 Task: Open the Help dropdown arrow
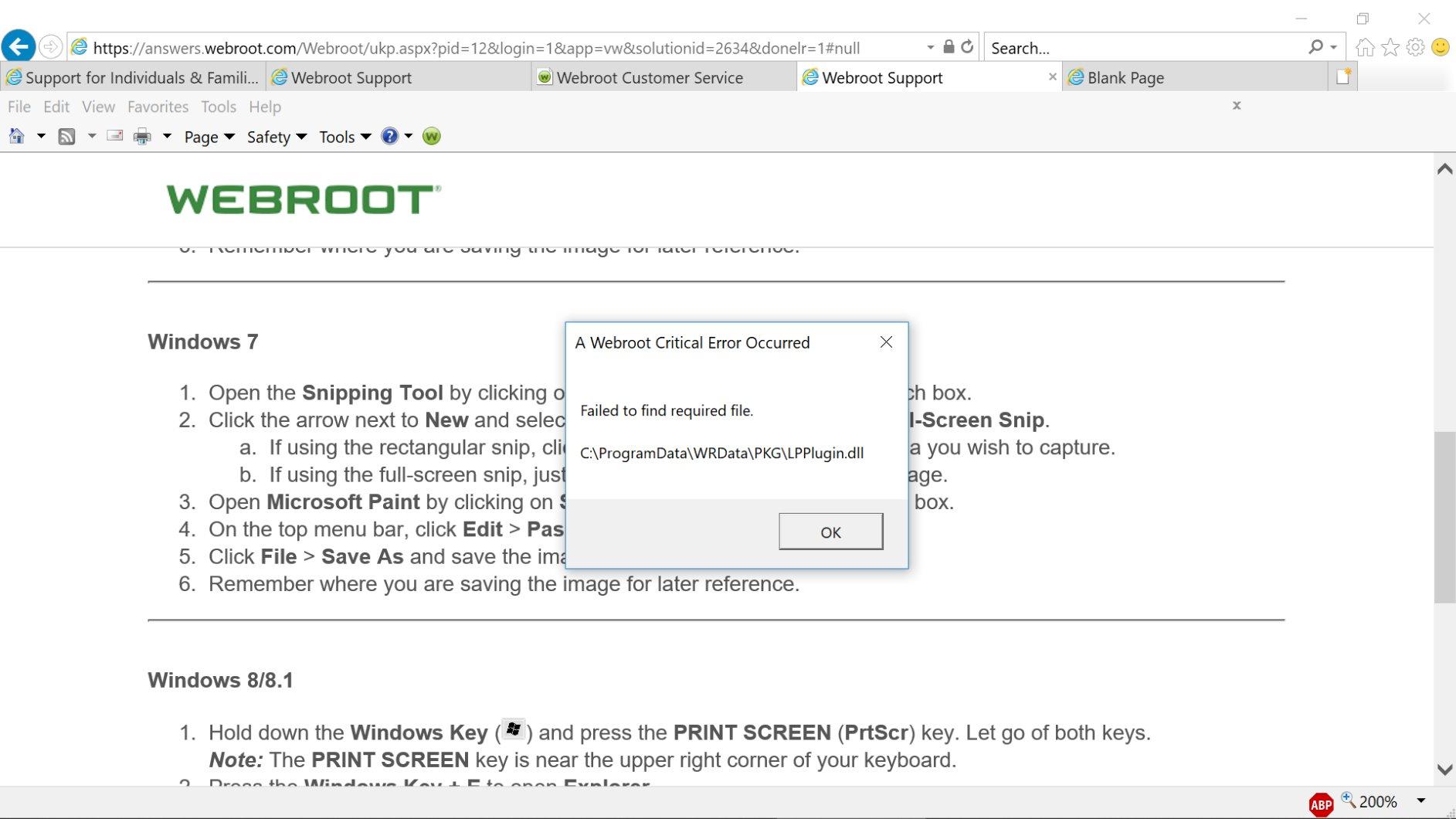click(409, 137)
